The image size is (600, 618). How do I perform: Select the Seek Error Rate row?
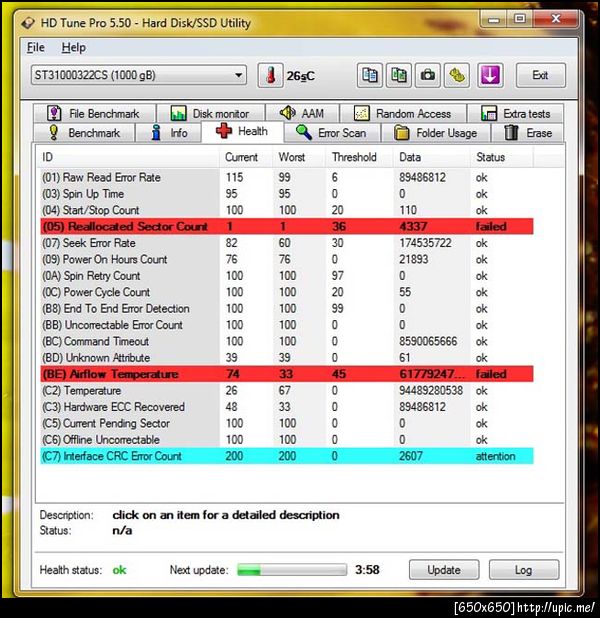coord(287,243)
